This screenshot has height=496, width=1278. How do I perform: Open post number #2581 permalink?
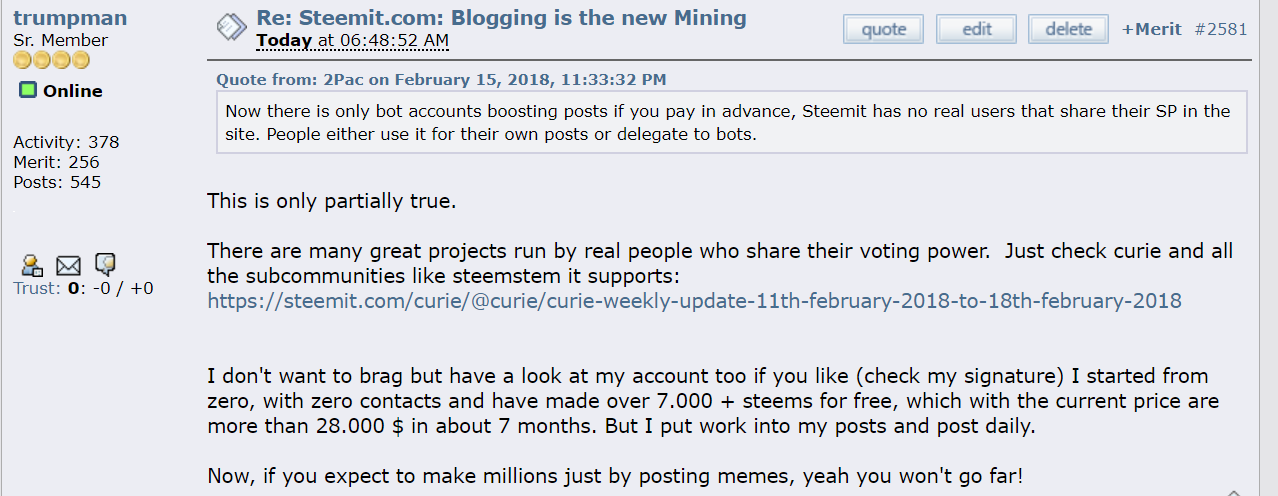click(1221, 29)
